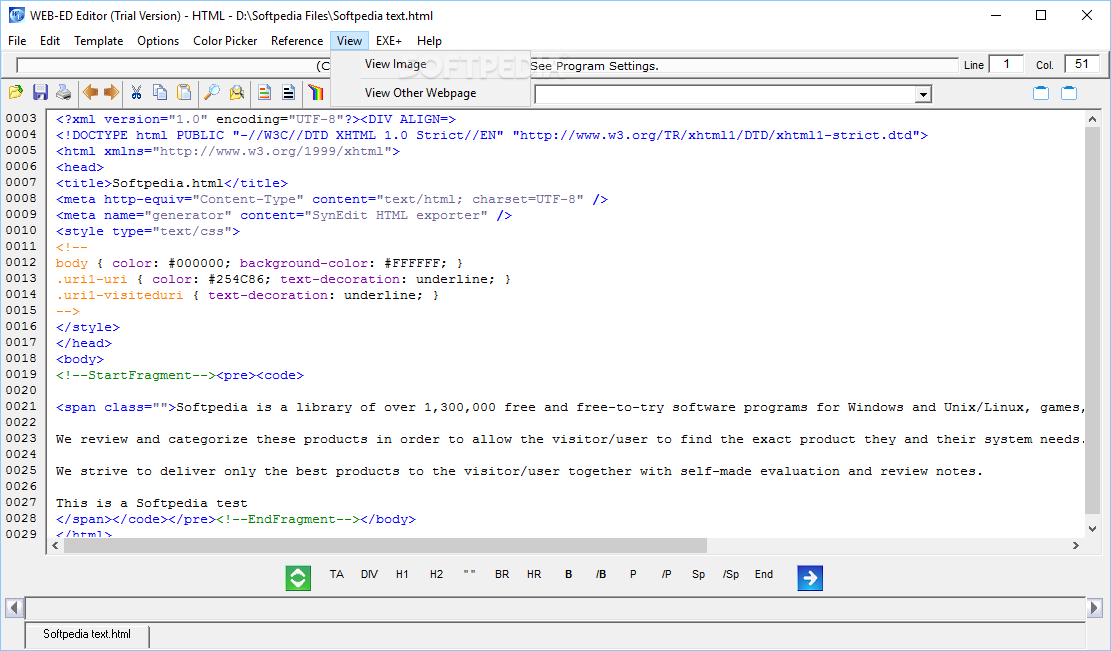Click the green up-down arrows button

click(298, 577)
